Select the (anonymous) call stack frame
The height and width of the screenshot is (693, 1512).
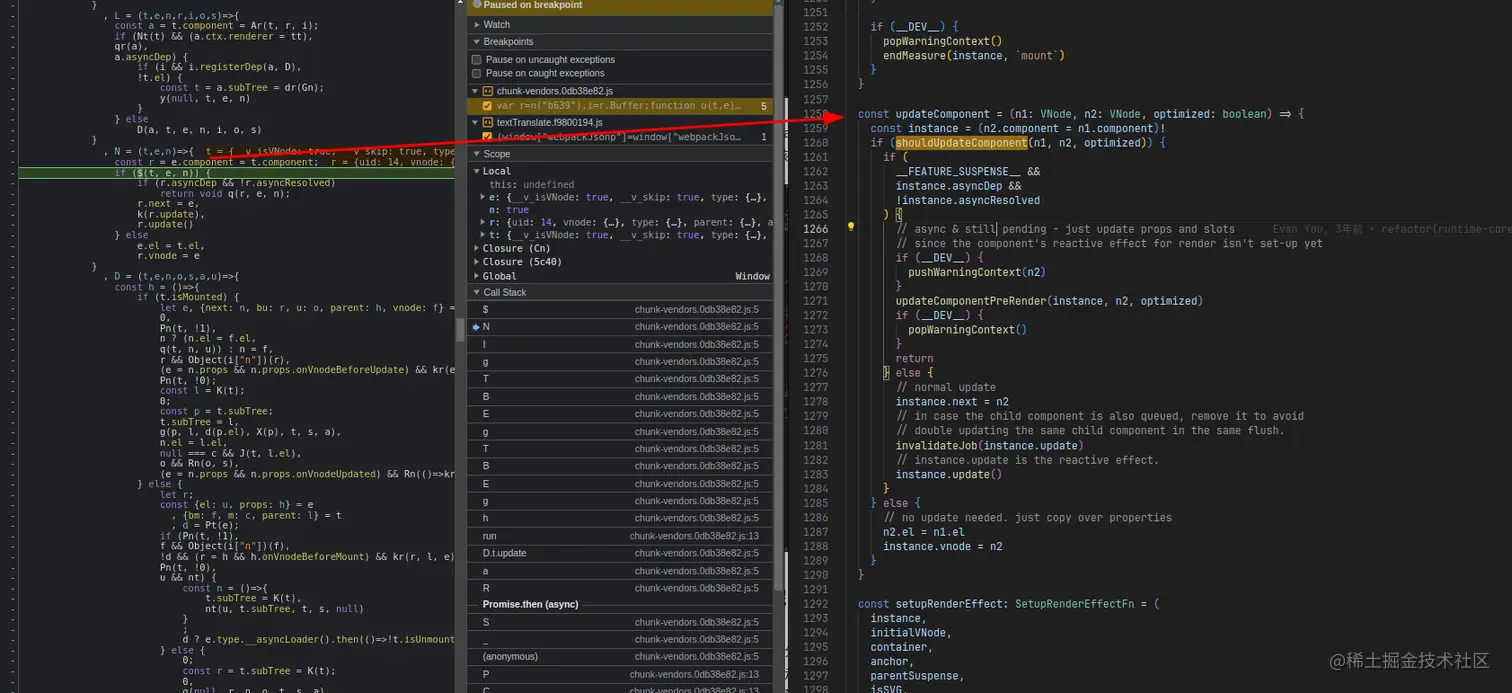point(620,656)
